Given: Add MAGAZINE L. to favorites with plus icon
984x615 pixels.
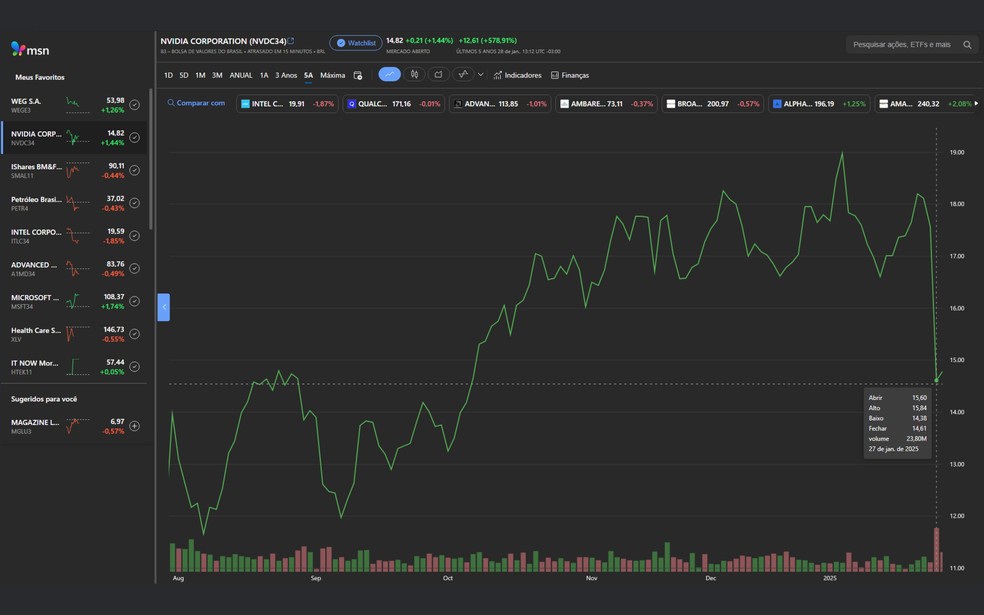Looking at the screenshot, I should 133,425.
